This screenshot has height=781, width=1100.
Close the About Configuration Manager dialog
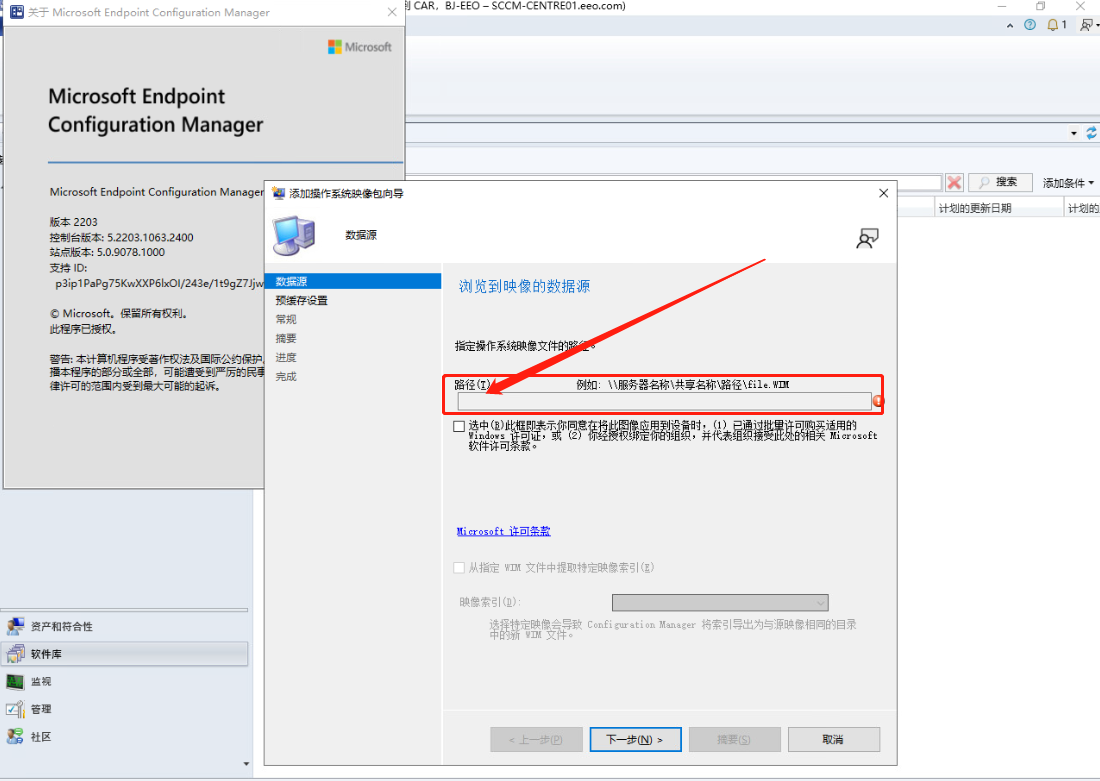tap(391, 12)
